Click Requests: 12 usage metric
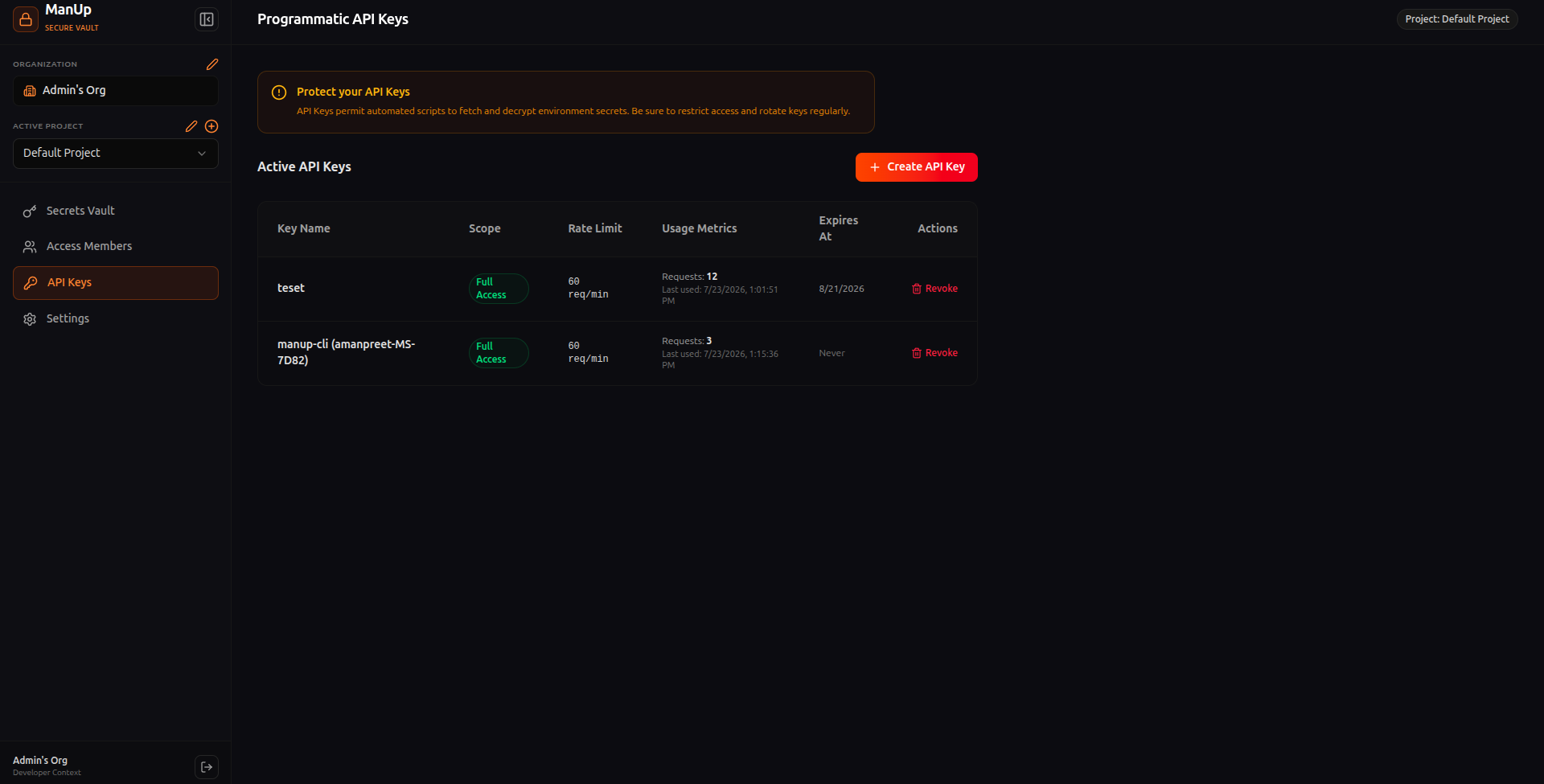Viewport: 1544px width, 784px height. tap(690, 277)
